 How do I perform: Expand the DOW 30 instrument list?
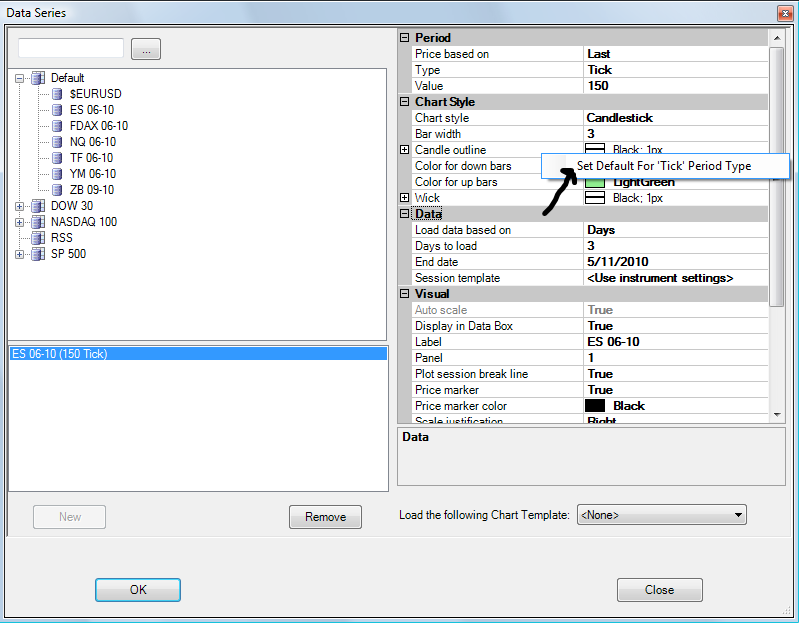point(19,206)
